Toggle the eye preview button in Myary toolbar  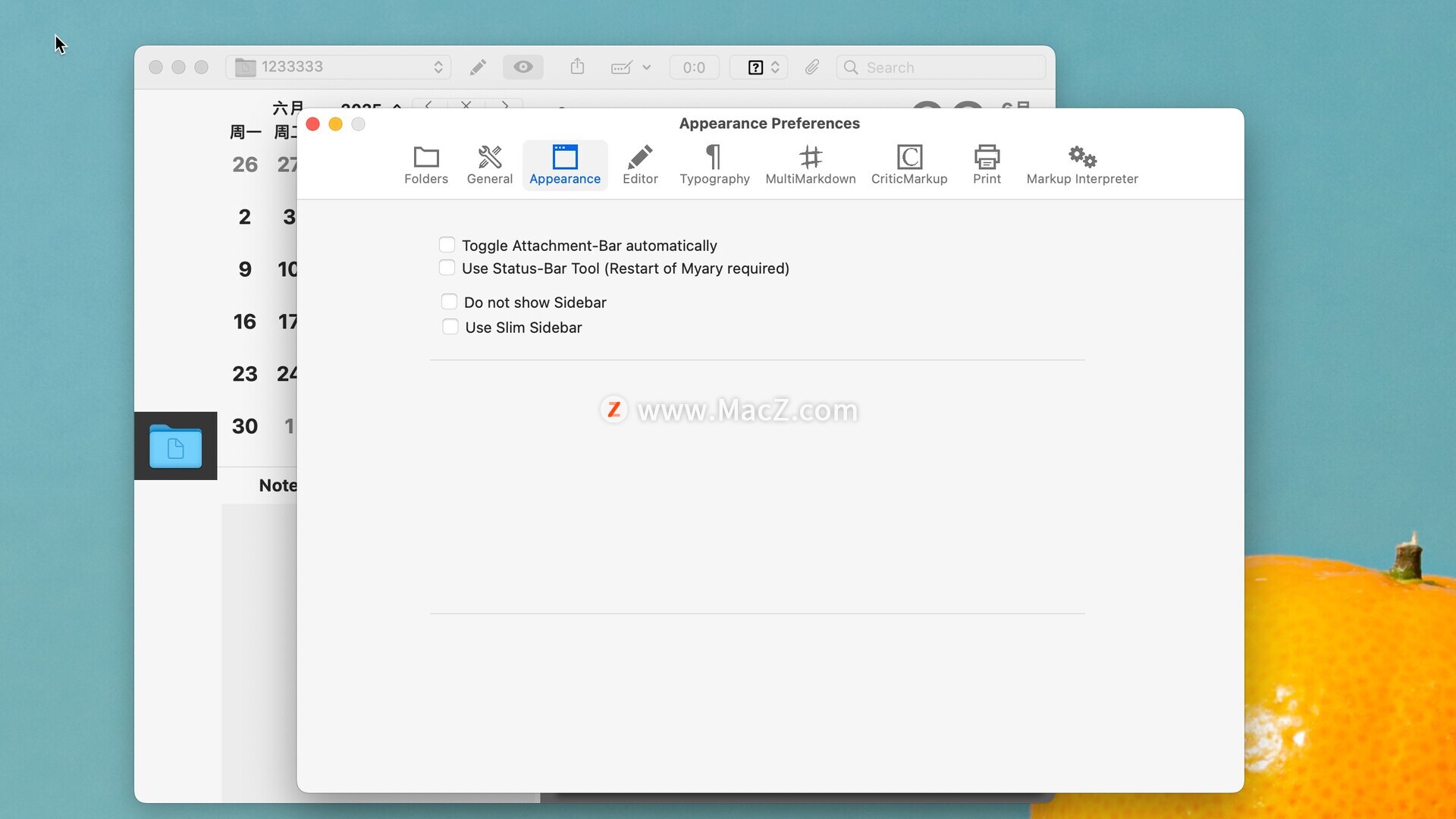click(523, 67)
